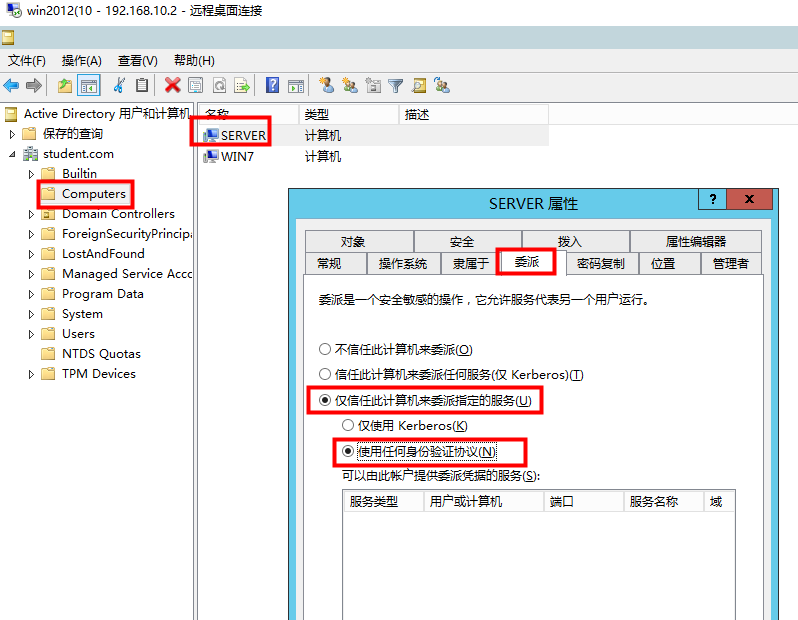Click the dialog help ? button
The image size is (798, 620).
[x=712, y=199]
